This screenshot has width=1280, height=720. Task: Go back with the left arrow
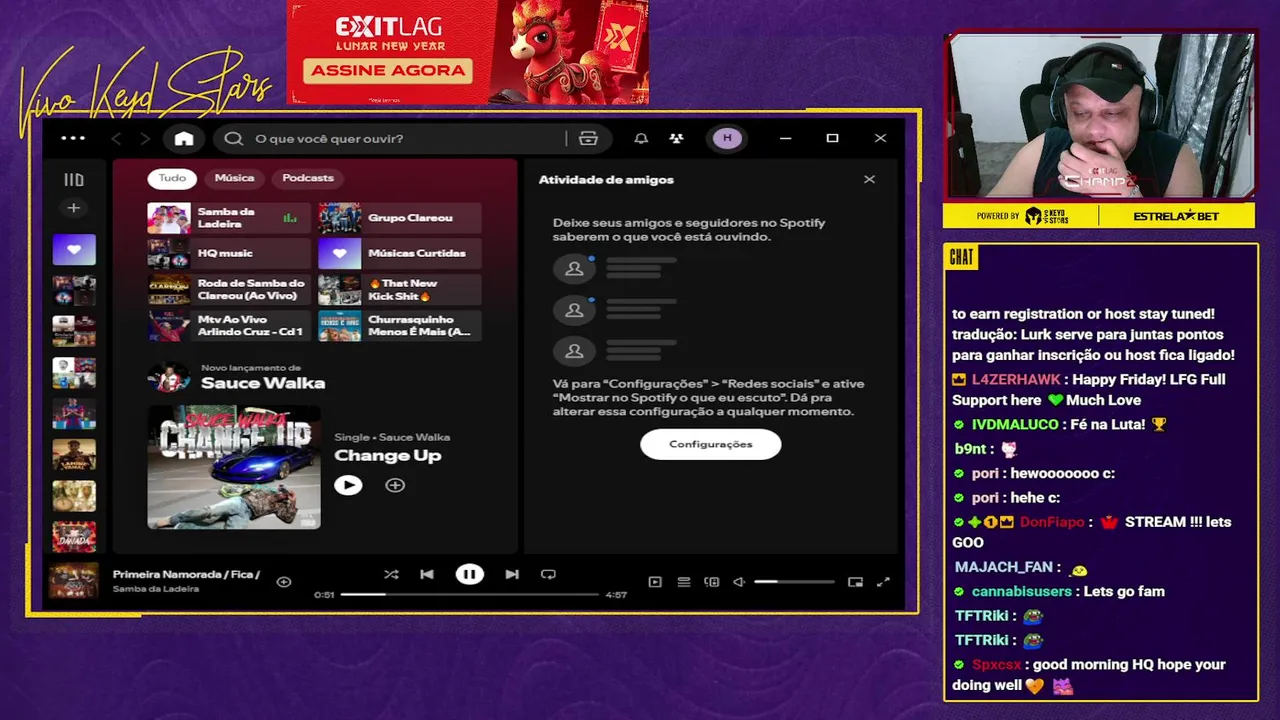coord(116,138)
